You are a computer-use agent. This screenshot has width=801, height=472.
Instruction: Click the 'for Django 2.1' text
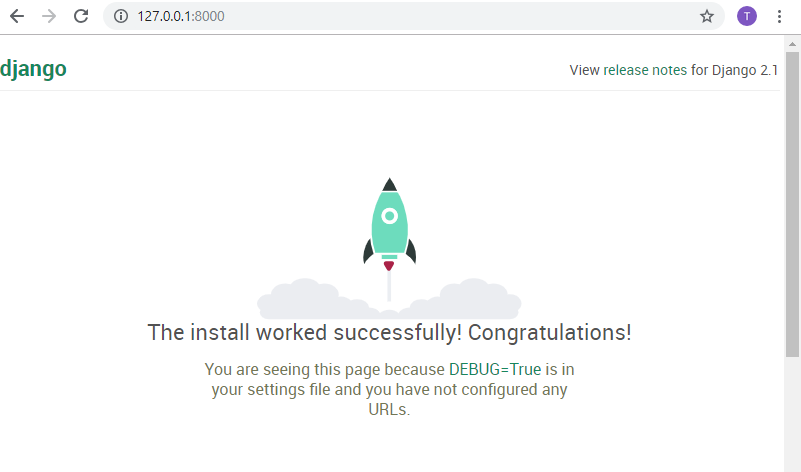735,70
